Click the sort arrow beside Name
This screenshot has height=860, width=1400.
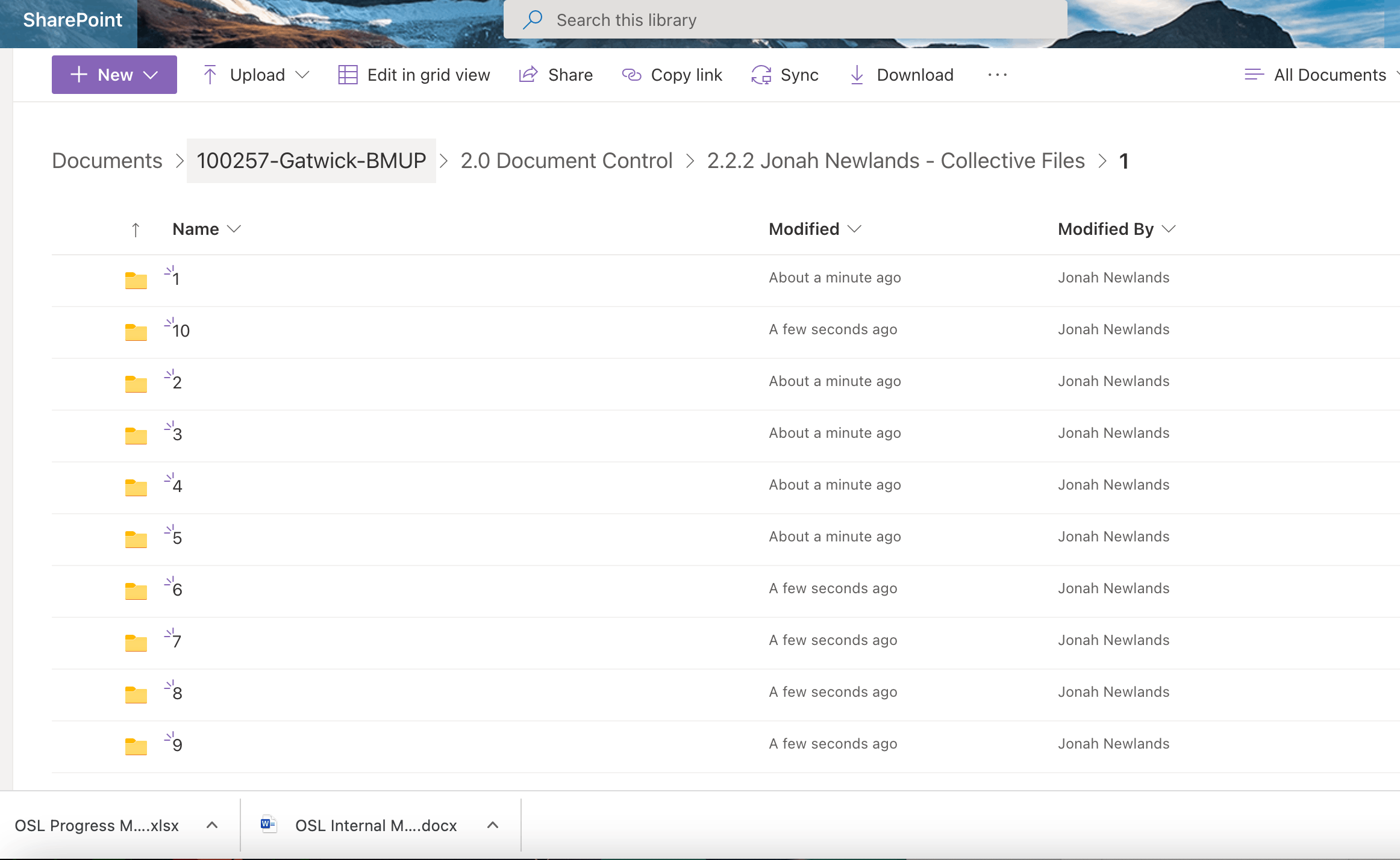click(x=136, y=229)
